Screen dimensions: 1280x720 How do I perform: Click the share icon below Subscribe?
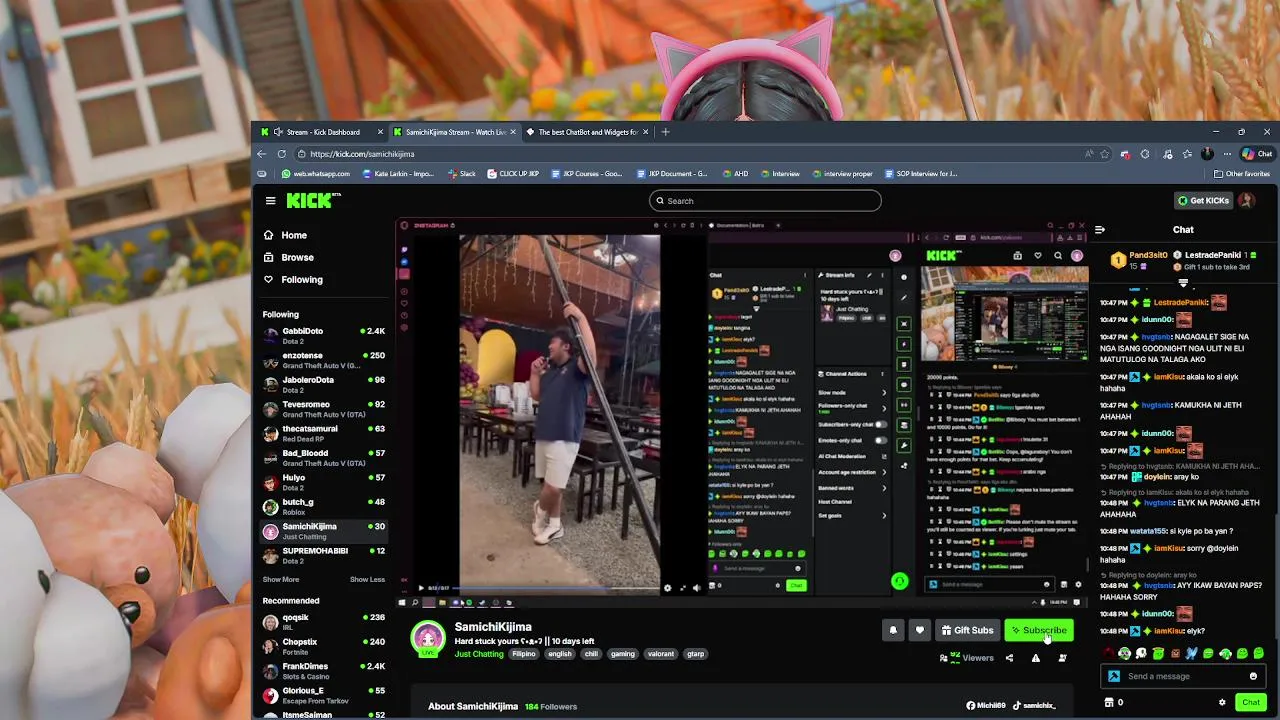pos(1009,658)
